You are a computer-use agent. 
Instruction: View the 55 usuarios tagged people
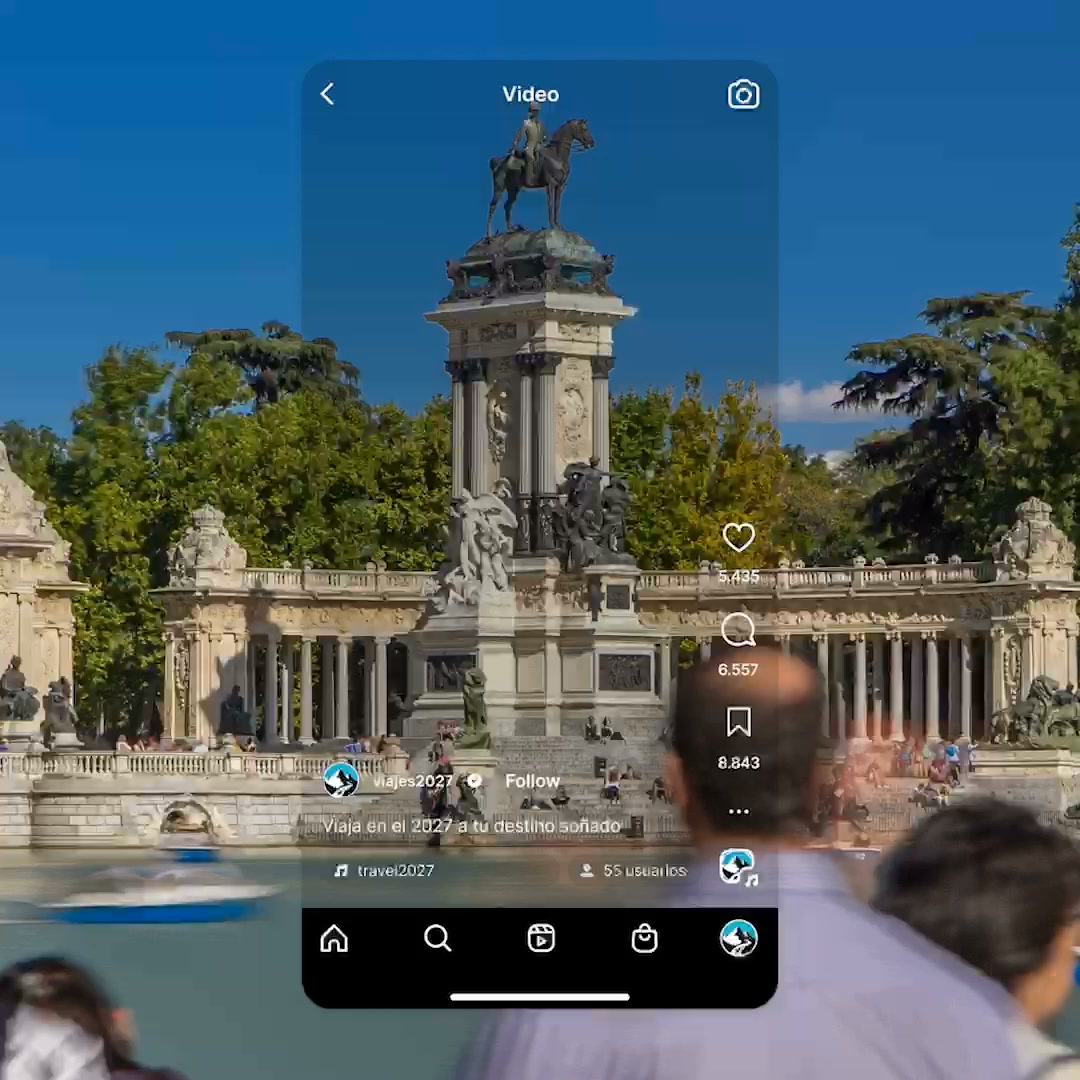pyautogui.click(x=634, y=871)
